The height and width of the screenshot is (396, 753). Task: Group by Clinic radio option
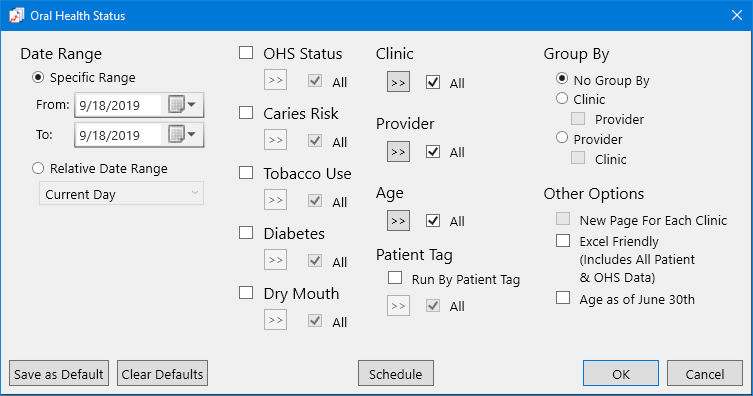click(x=562, y=98)
